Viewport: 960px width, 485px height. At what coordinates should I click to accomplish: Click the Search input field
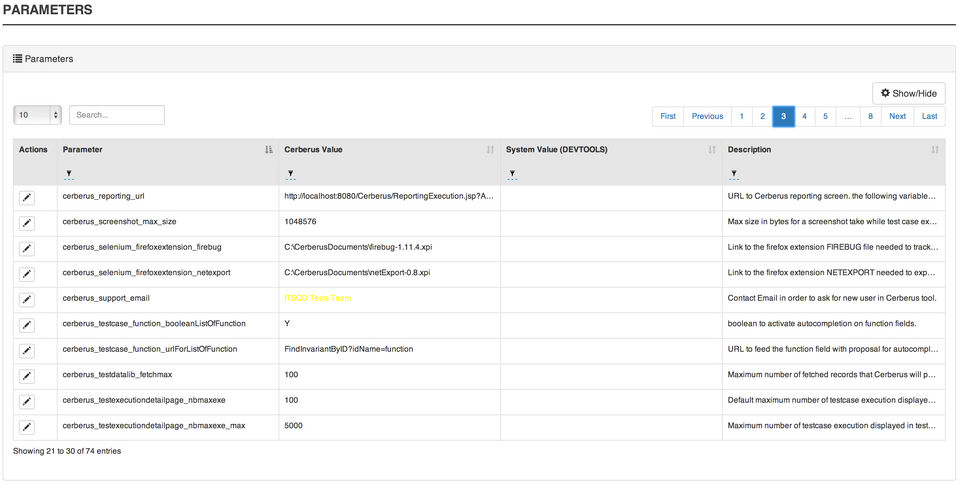click(117, 115)
